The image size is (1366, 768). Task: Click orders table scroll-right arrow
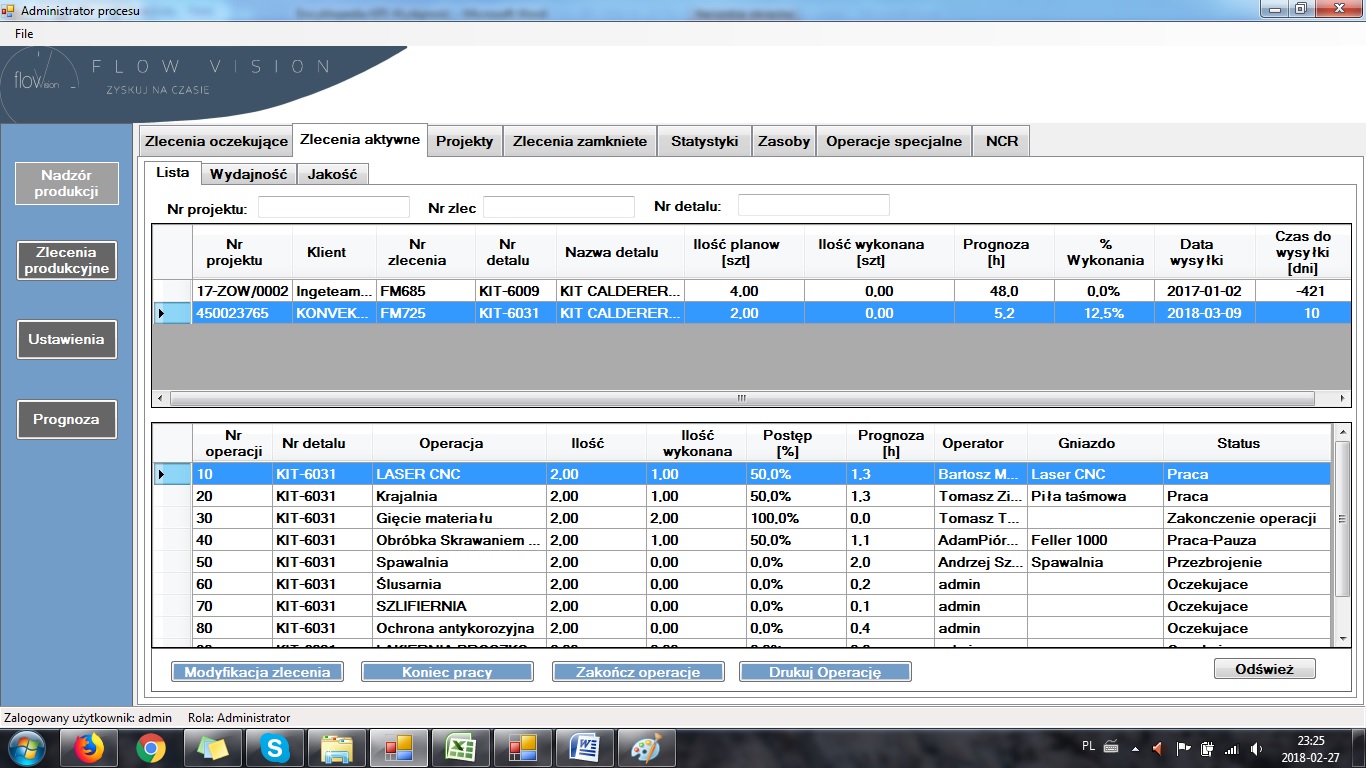(1342, 398)
